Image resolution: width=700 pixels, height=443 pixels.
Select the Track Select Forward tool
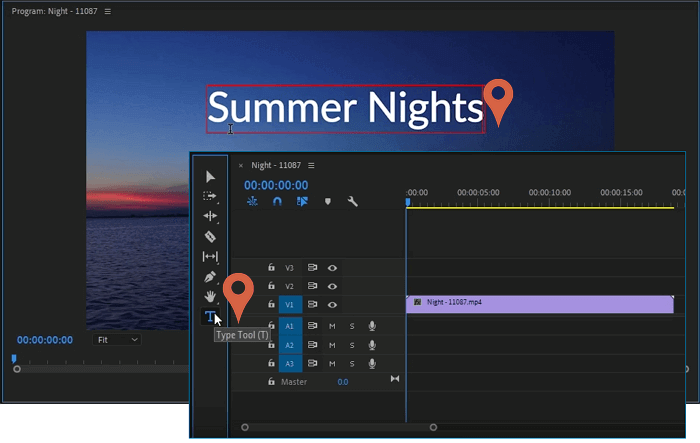[209, 196]
